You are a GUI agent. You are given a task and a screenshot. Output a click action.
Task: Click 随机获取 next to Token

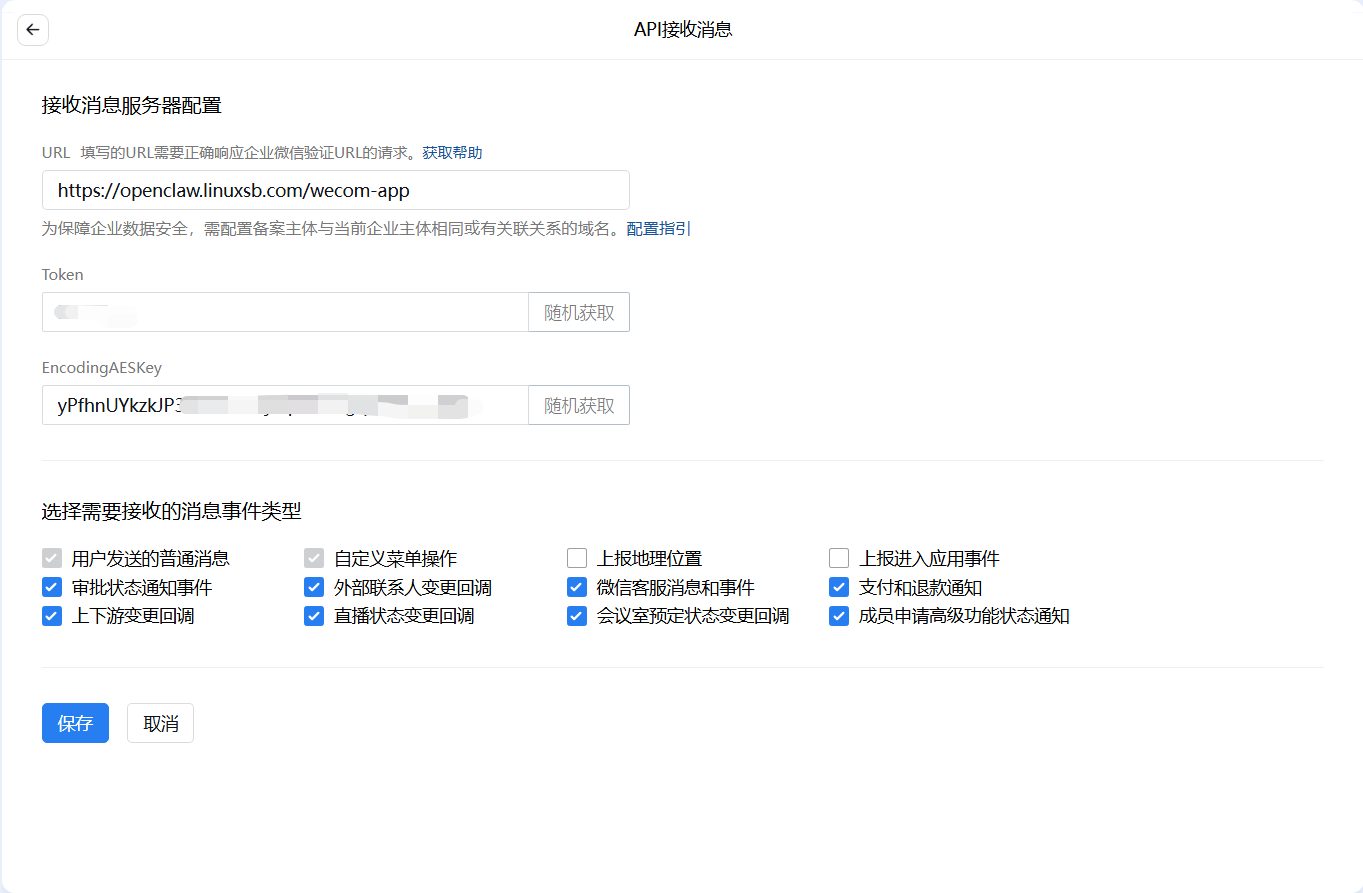[x=579, y=312]
